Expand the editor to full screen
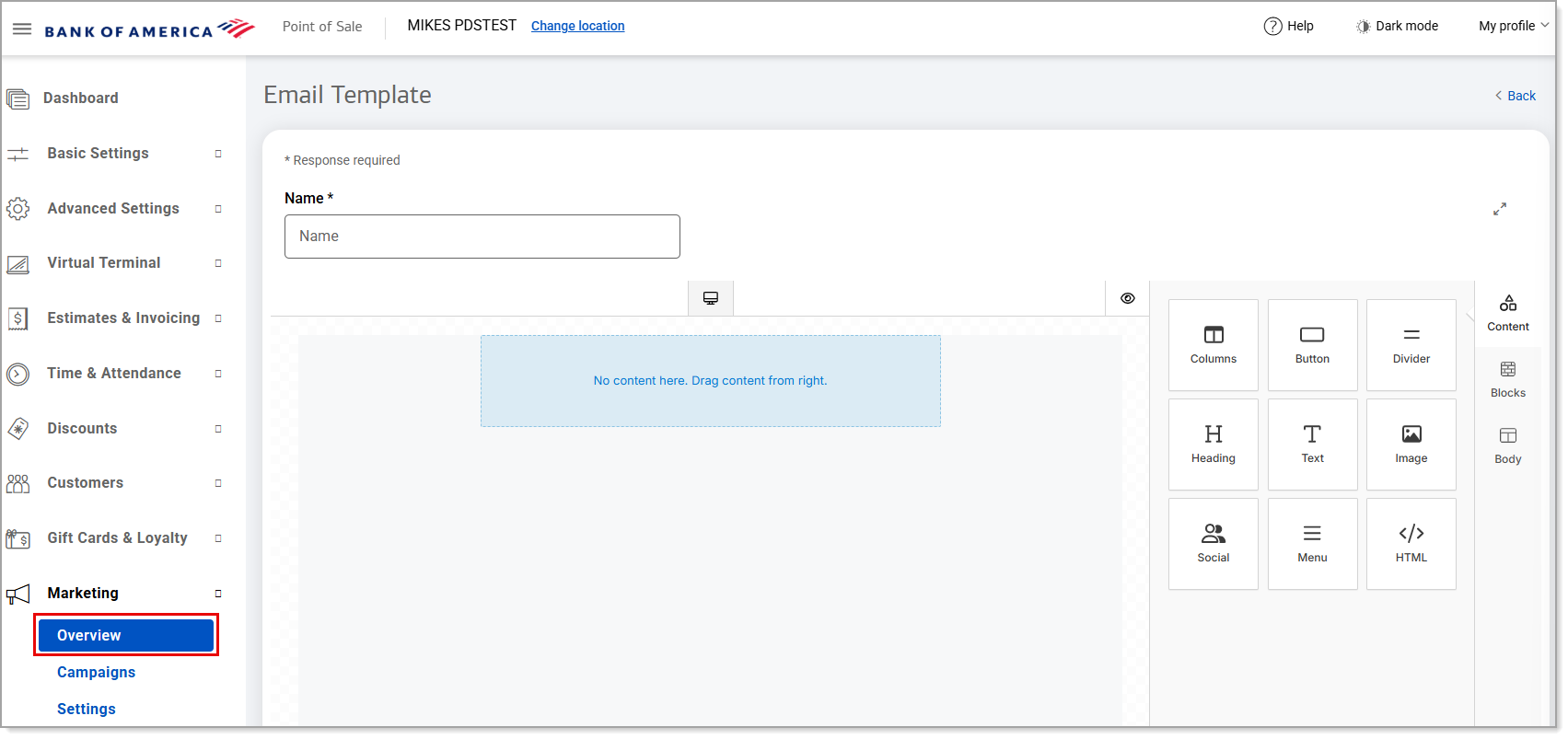Image resolution: width=1568 pixels, height=739 pixels. [x=1500, y=209]
